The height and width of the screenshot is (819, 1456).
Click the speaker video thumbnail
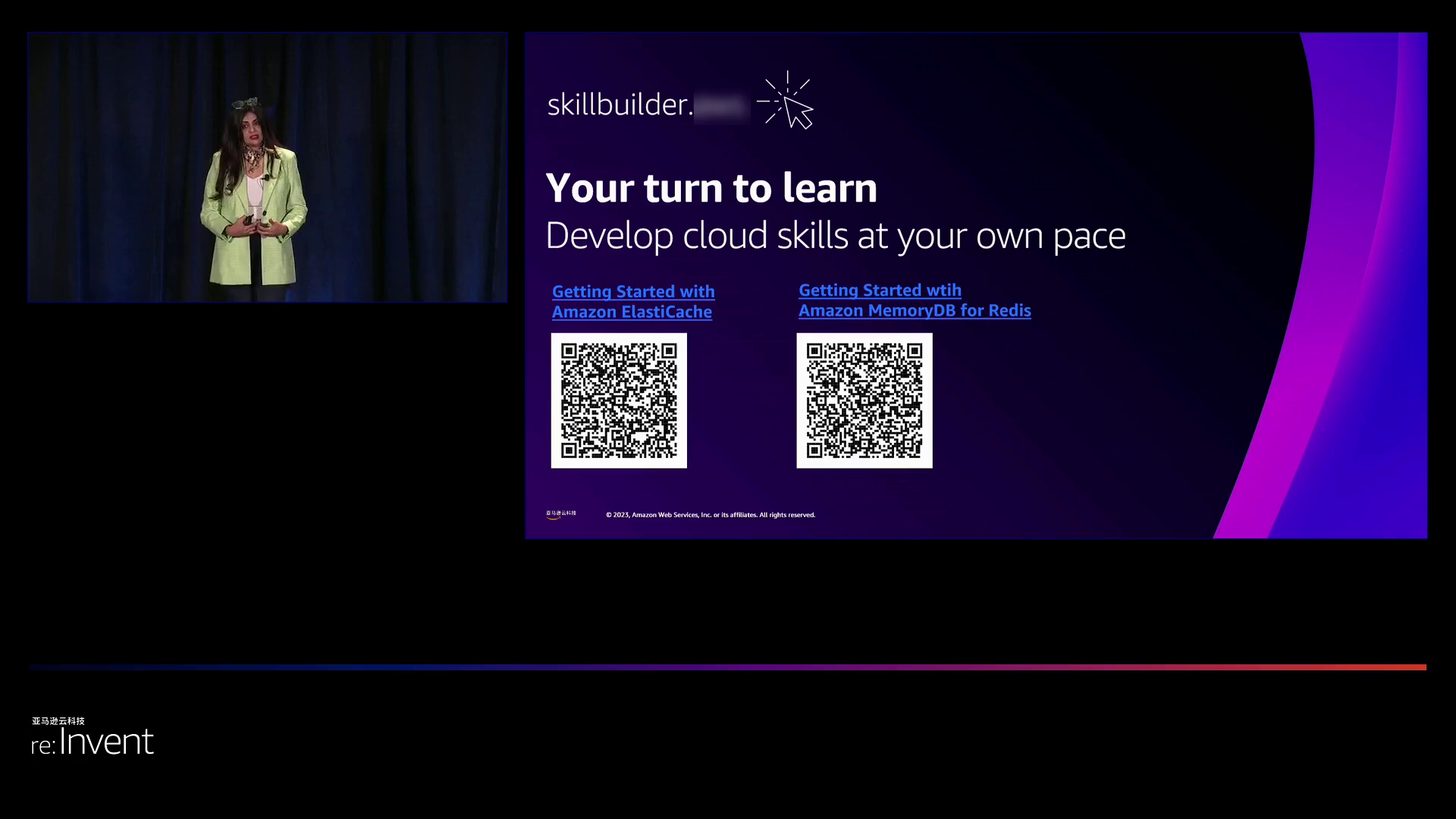[268, 168]
